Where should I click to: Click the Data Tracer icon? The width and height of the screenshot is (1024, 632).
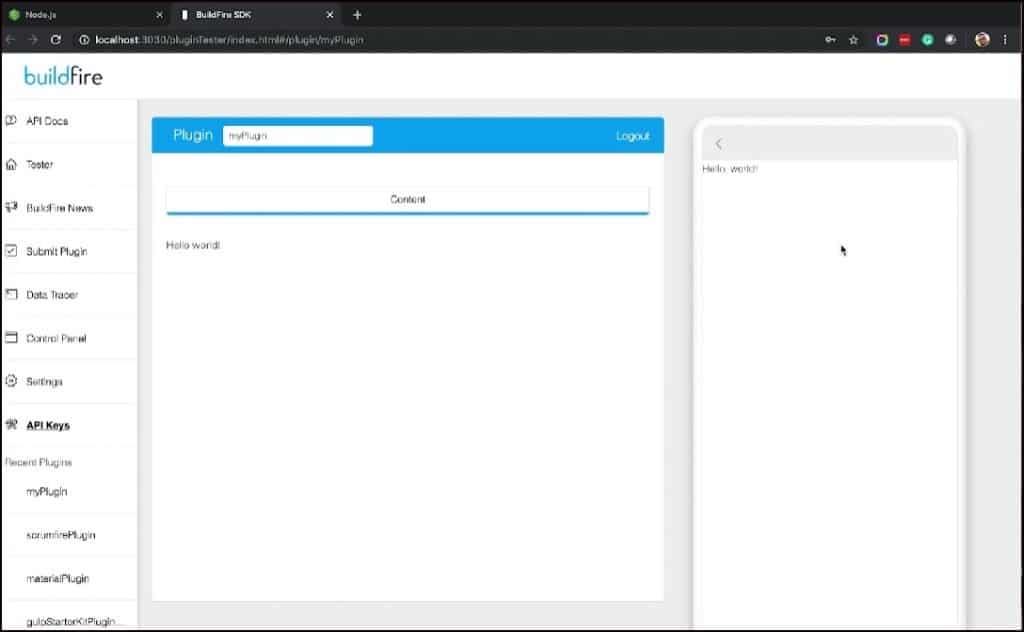coord(11,295)
